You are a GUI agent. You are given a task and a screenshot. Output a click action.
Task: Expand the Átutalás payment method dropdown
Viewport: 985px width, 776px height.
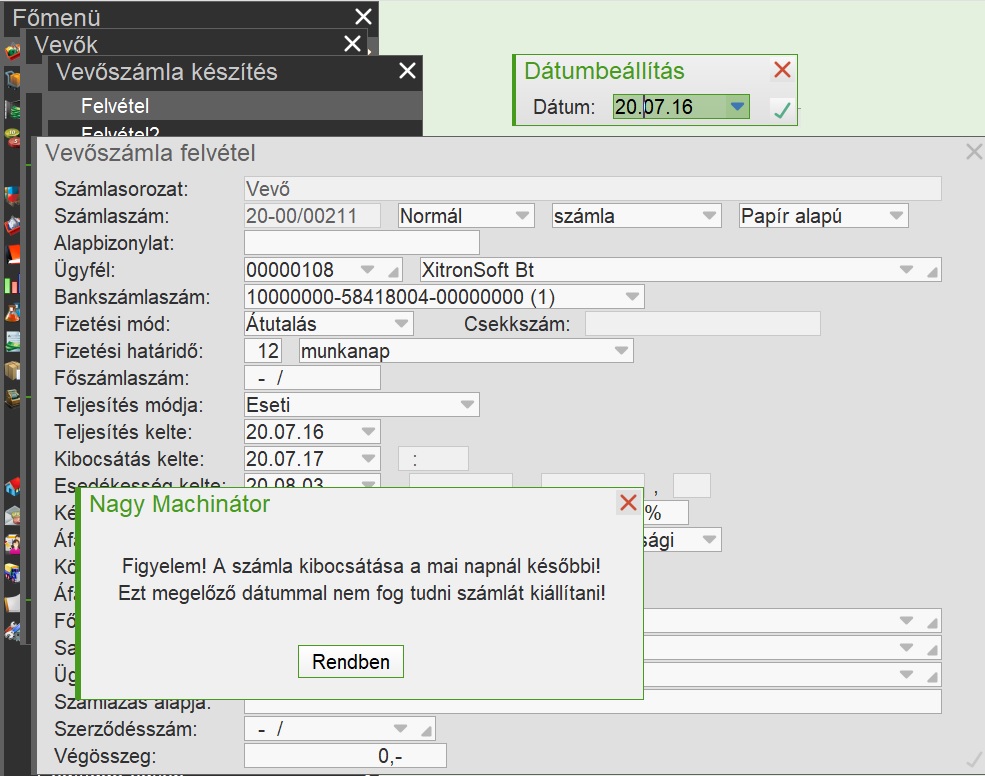click(401, 324)
